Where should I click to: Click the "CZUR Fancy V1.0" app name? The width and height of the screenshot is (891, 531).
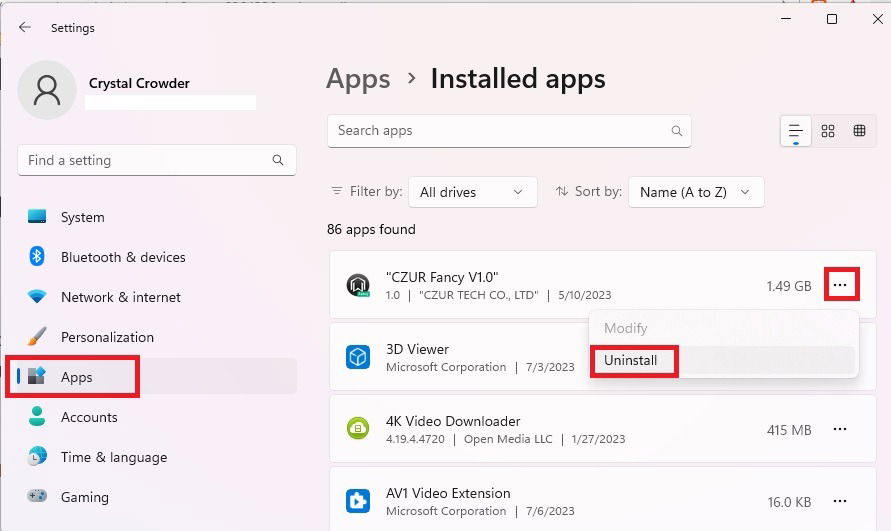click(x=442, y=277)
